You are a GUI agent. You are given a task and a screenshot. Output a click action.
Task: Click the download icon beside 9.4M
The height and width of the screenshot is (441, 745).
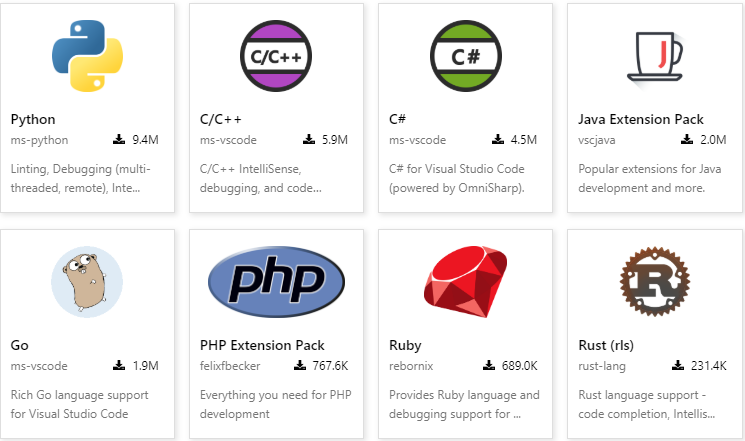click(119, 139)
